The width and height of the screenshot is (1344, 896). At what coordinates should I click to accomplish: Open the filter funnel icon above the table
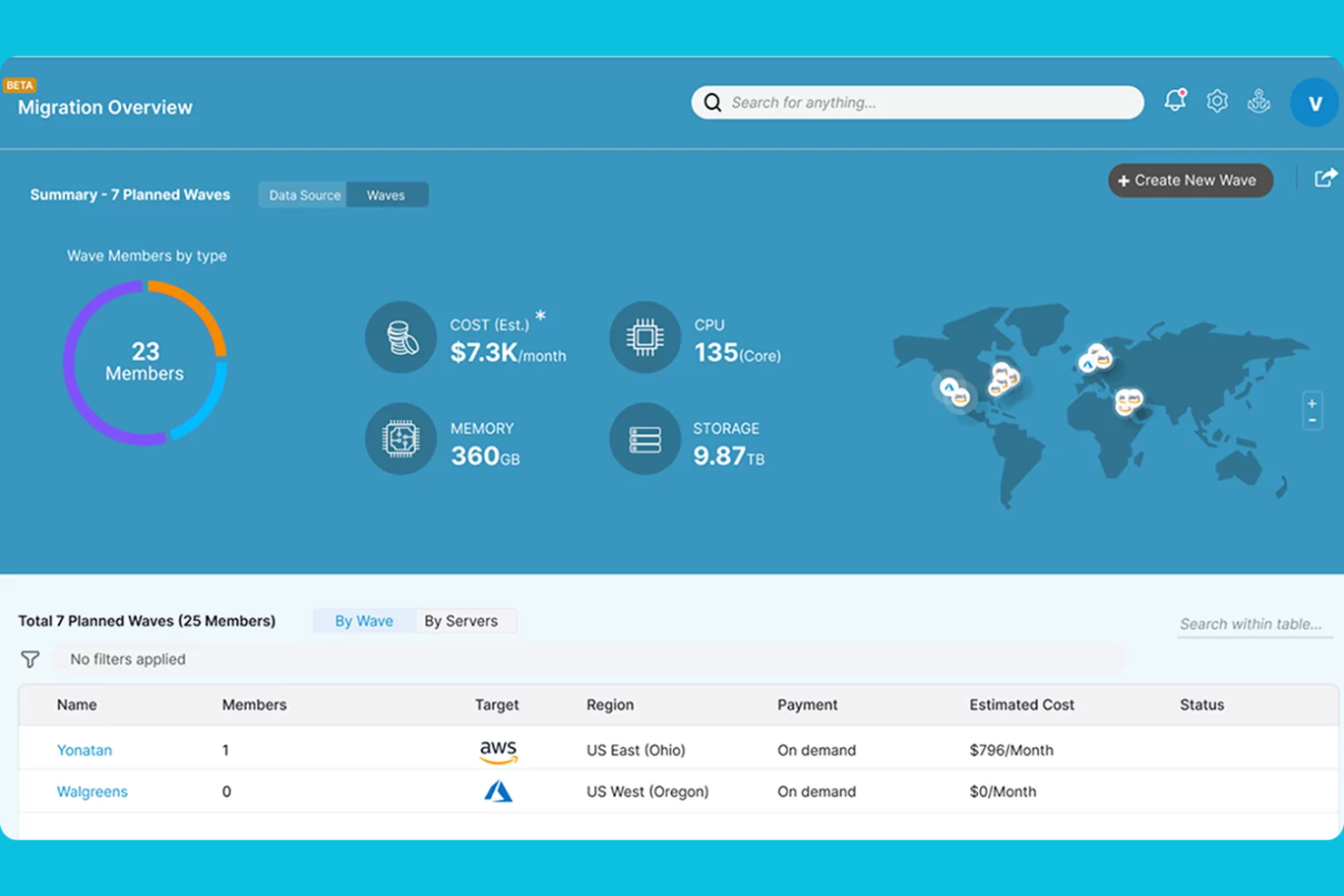coord(30,659)
